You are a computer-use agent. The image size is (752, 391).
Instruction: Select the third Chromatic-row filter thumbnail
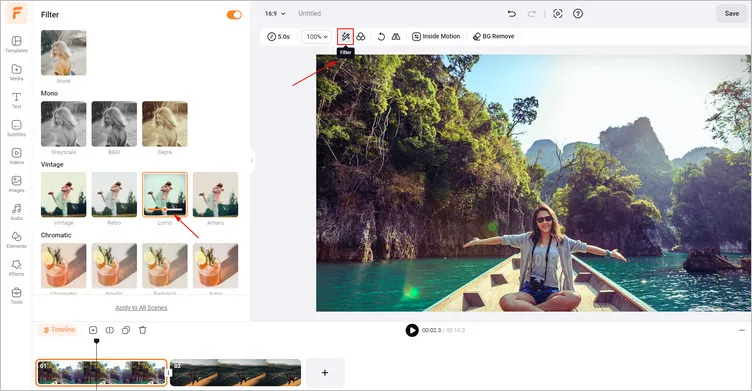click(165, 266)
